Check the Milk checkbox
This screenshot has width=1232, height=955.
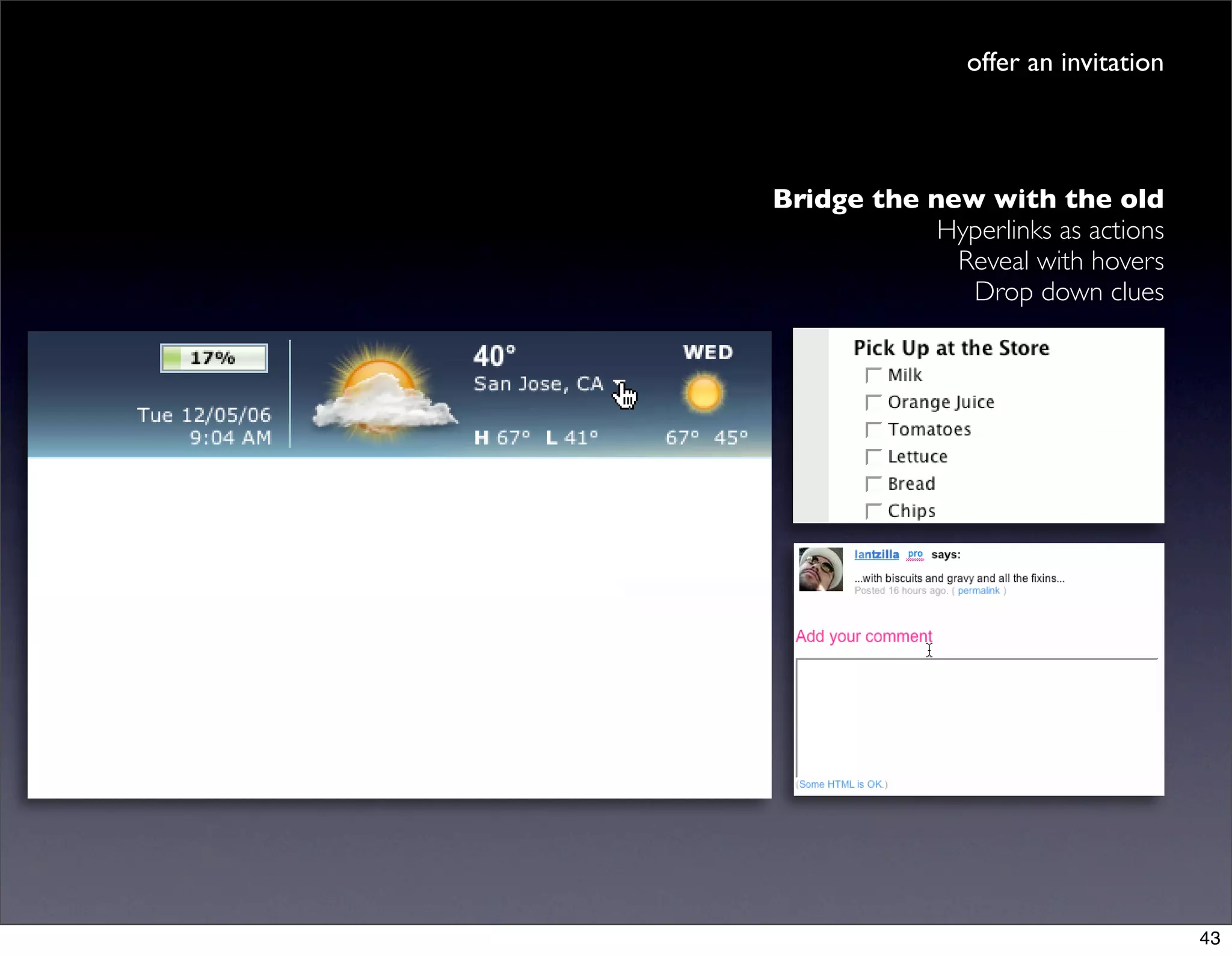[x=873, y=376]
